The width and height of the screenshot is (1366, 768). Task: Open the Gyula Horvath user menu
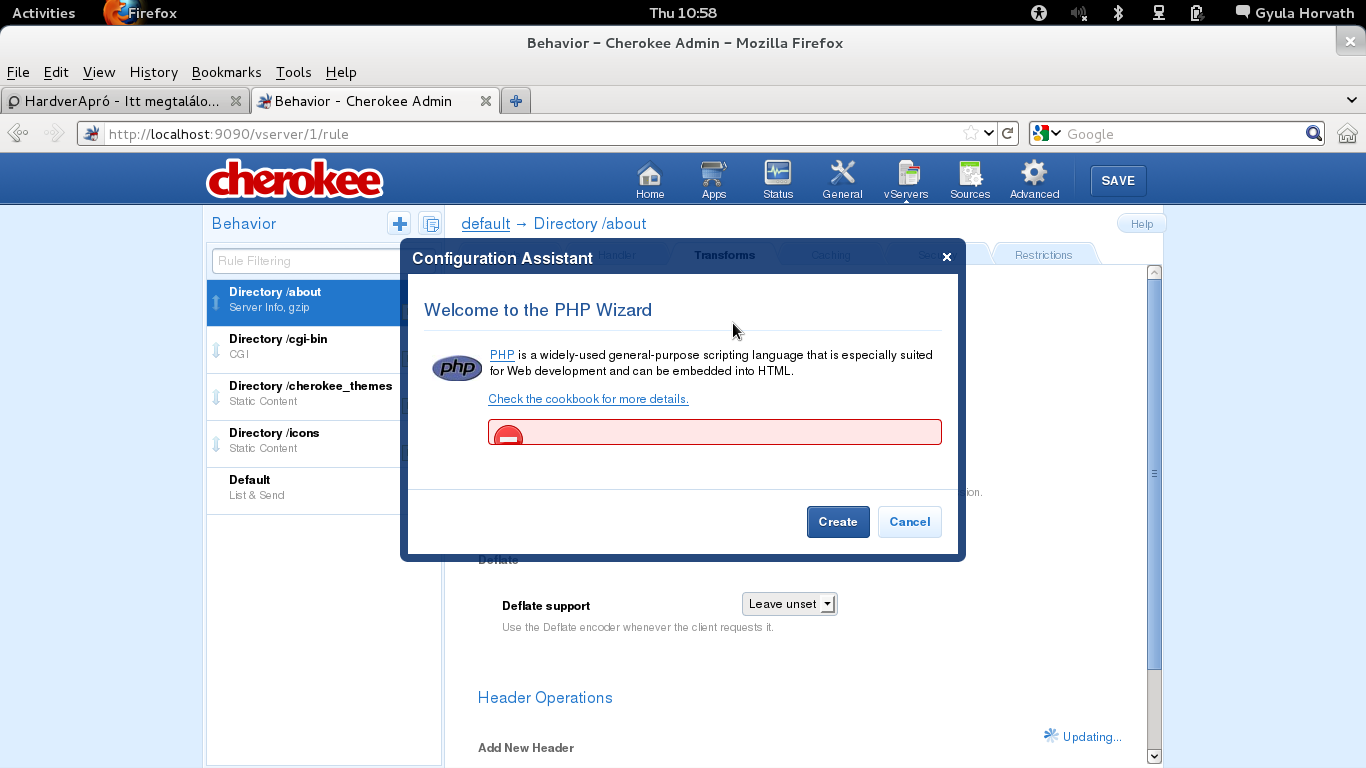point(1295,13)
